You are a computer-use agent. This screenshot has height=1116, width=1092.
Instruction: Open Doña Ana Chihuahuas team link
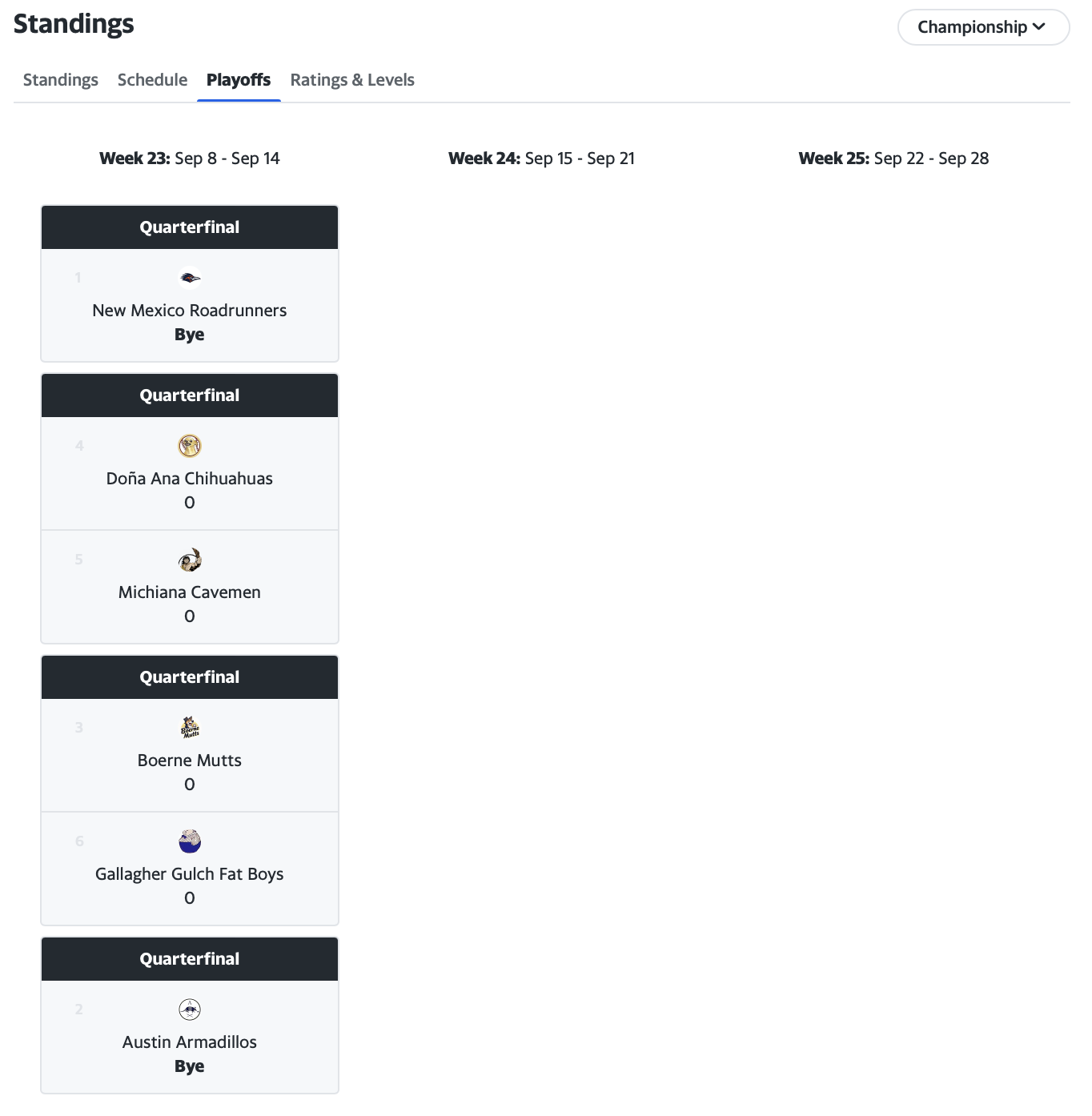[190, 479]
